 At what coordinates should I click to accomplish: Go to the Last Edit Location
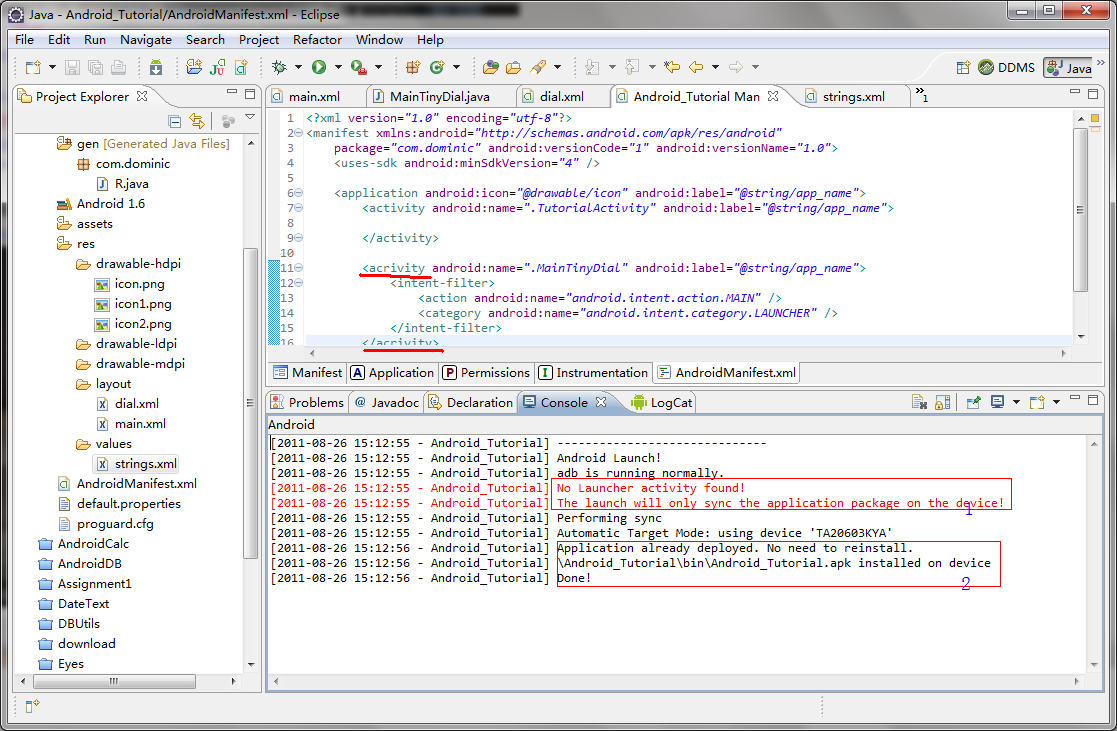(x=672, y=67)
